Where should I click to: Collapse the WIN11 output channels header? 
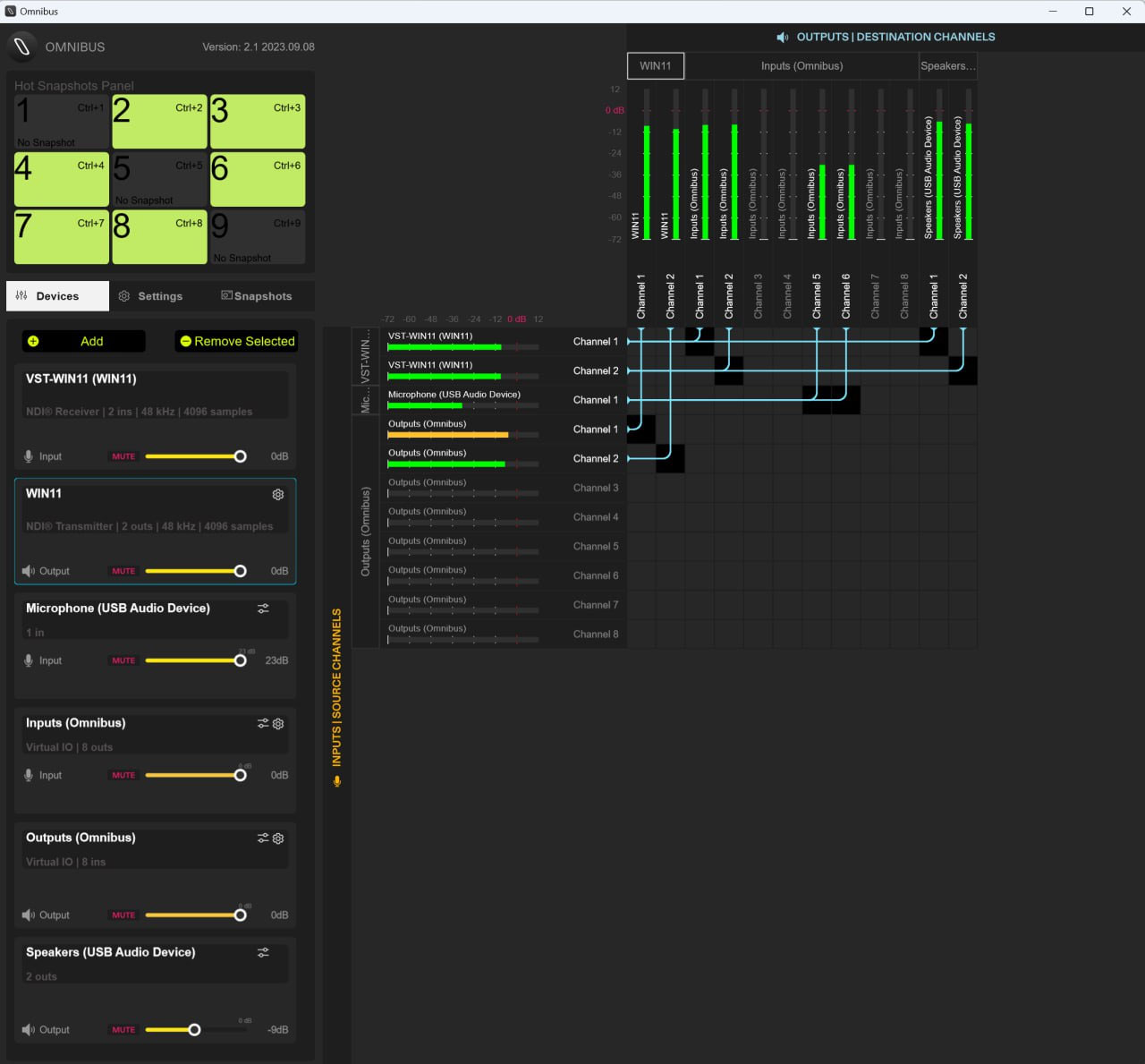656,66
